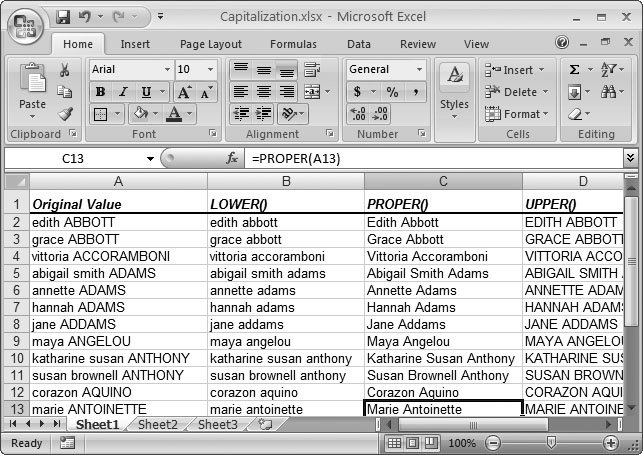This screenshot has width=643, height=455.
Task: Open Microsoft Excel Help question mark
Action: click(562, 42)
